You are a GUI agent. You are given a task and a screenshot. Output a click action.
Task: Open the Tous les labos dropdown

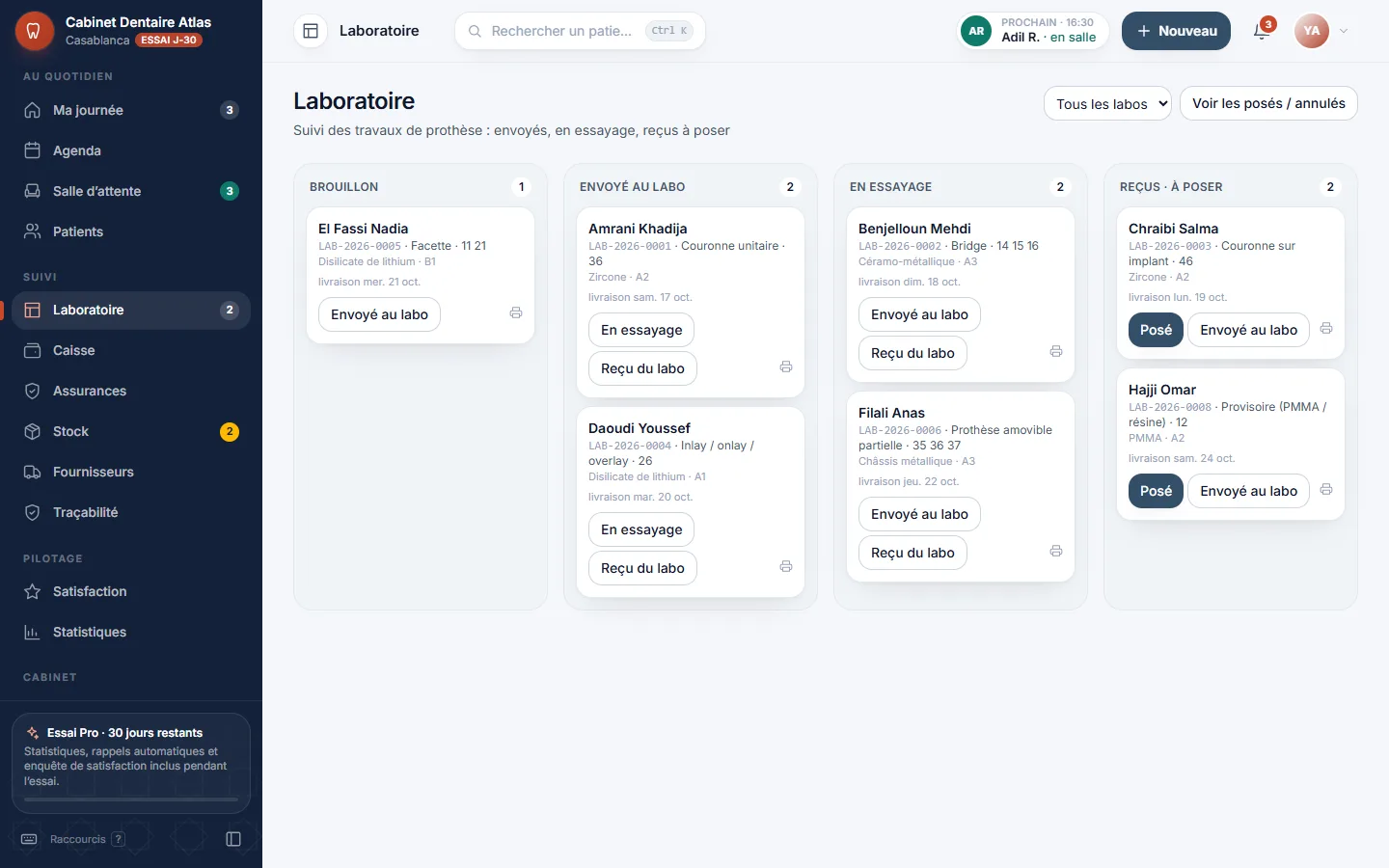click(x=1107, y=103)
